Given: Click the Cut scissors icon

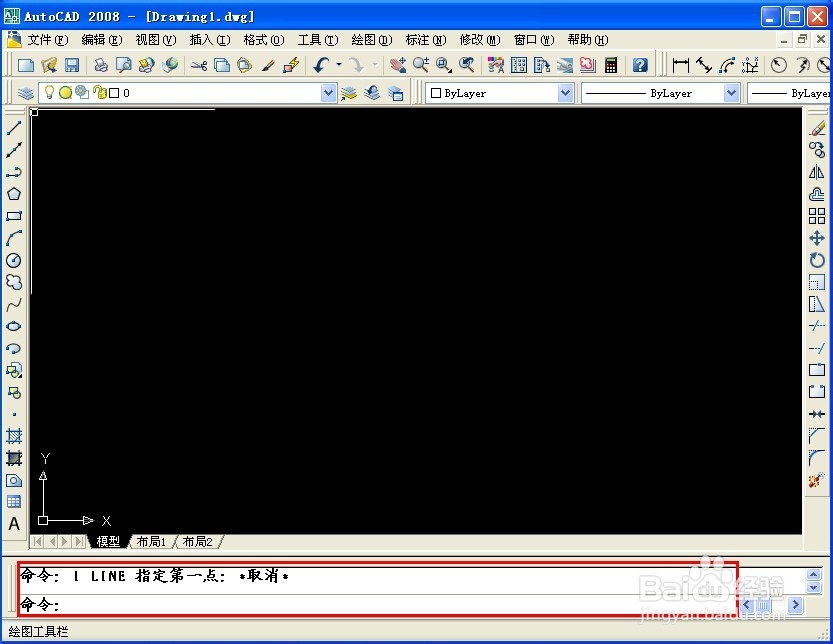Looking at the screenshot, I should coord(199,65).
